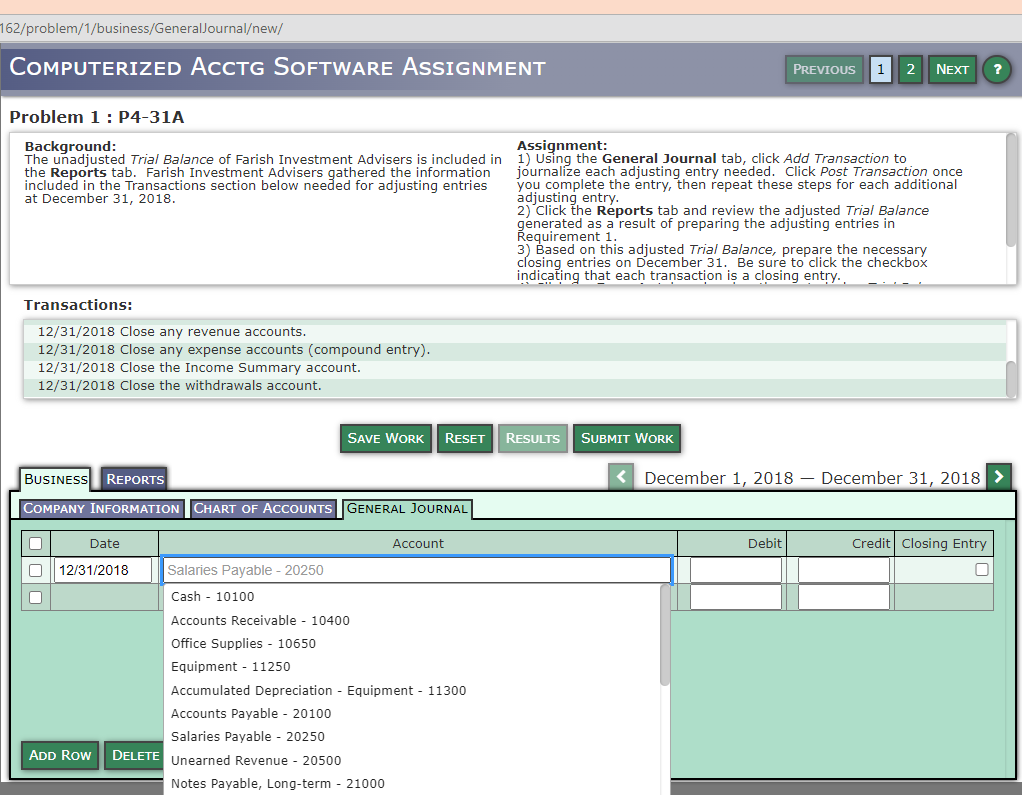Advance to next date period arrow

pos(998,477)
